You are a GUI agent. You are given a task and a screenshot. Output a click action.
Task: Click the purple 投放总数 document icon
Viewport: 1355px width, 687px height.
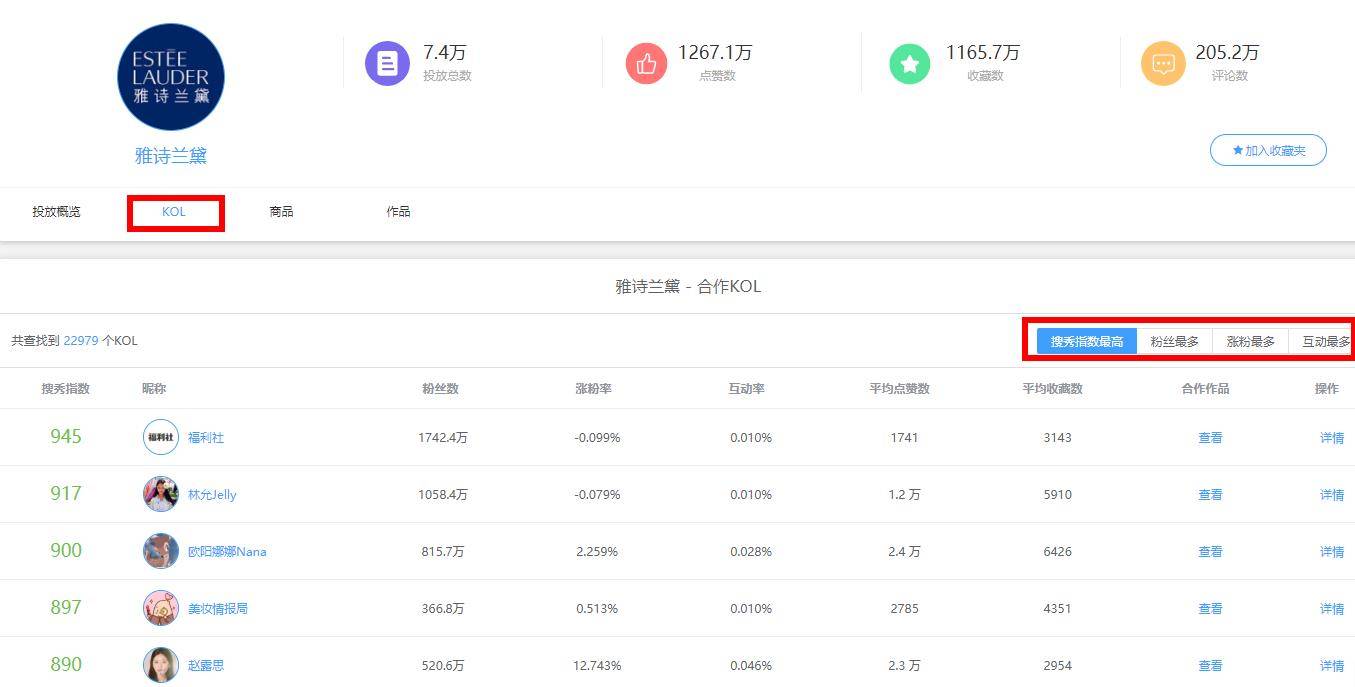[x=387, y=64]
